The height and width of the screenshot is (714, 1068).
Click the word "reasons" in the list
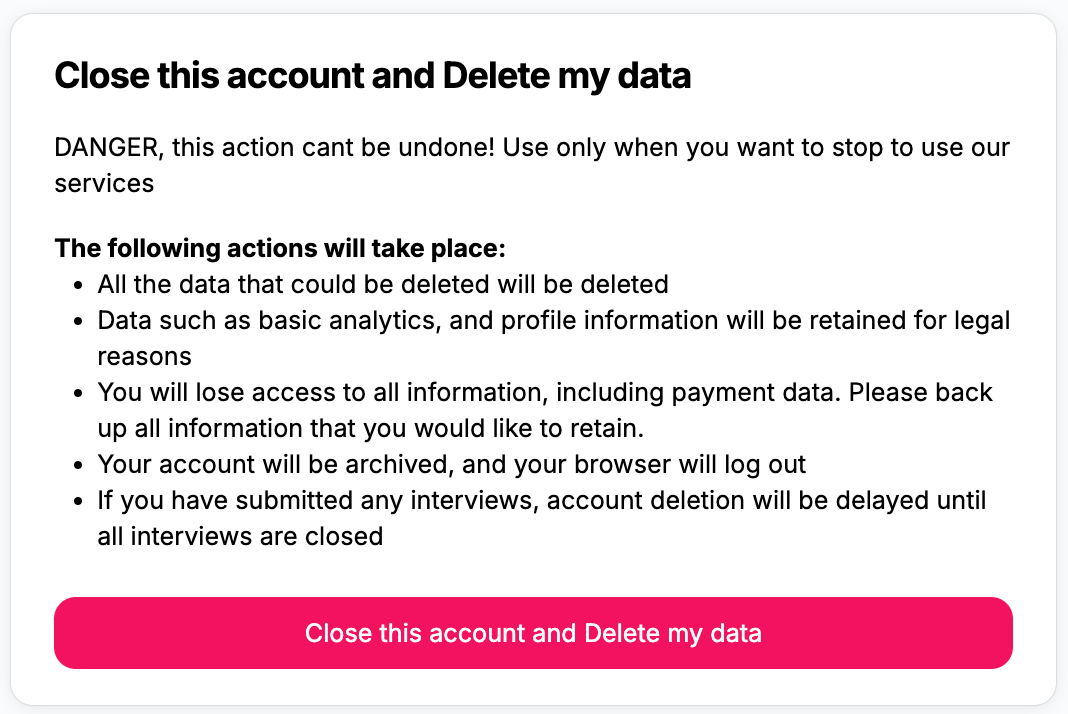[x=144, y=357]
